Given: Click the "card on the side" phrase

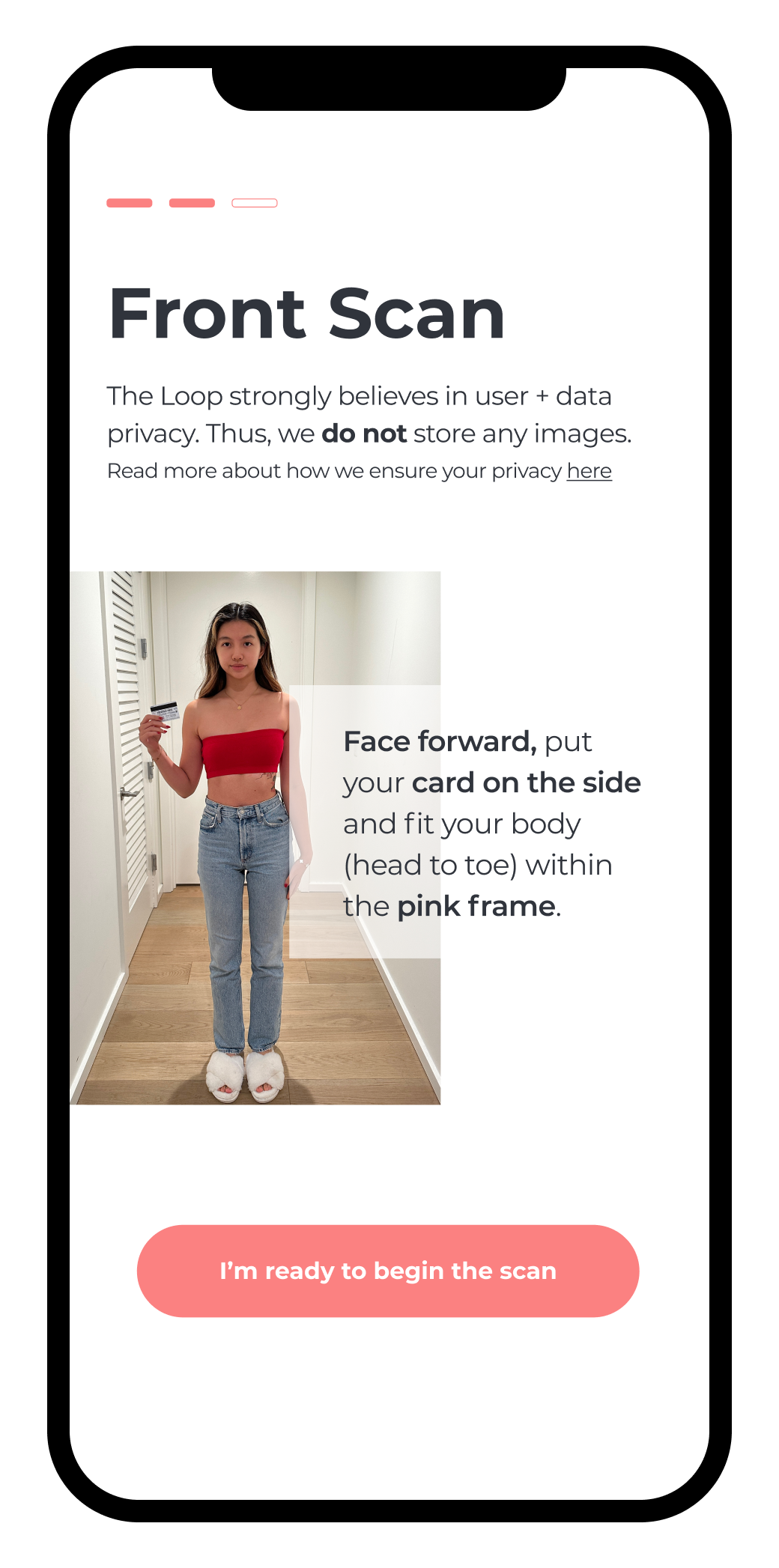Looking at the screenshot, I should [526, 783].
